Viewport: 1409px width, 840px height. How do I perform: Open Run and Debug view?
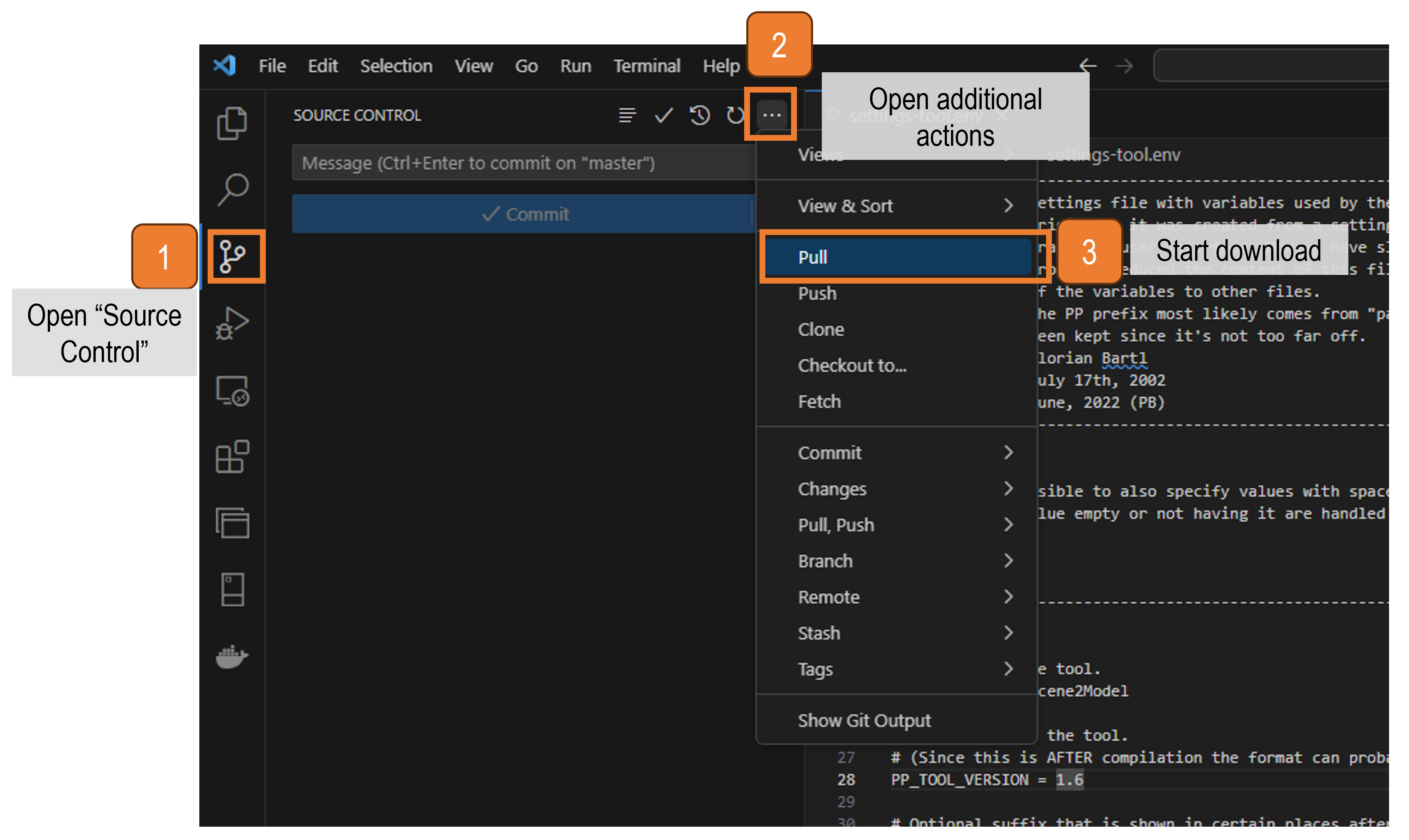(232, 323)
